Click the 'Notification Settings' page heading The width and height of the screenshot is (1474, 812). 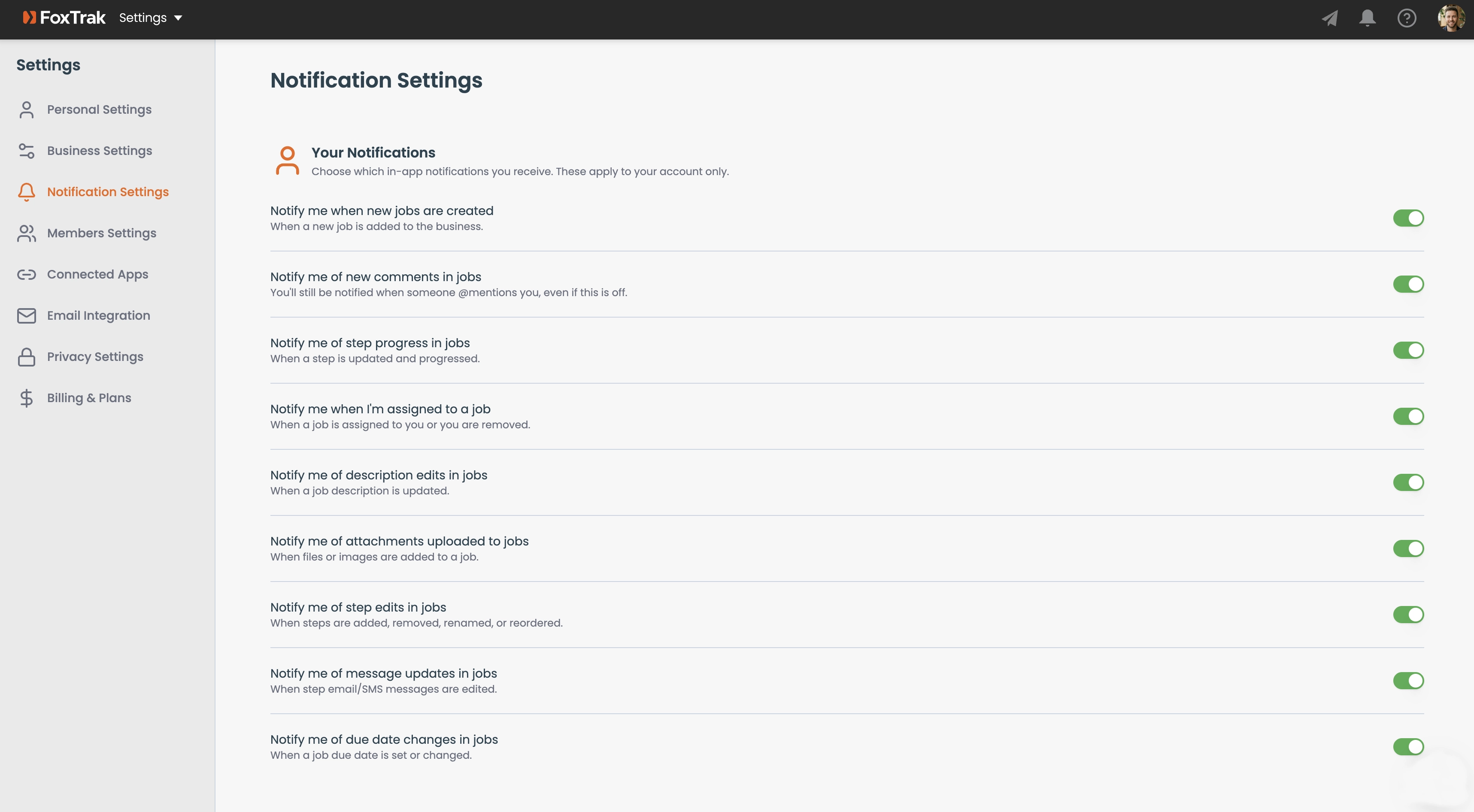[x=376, y=81]
